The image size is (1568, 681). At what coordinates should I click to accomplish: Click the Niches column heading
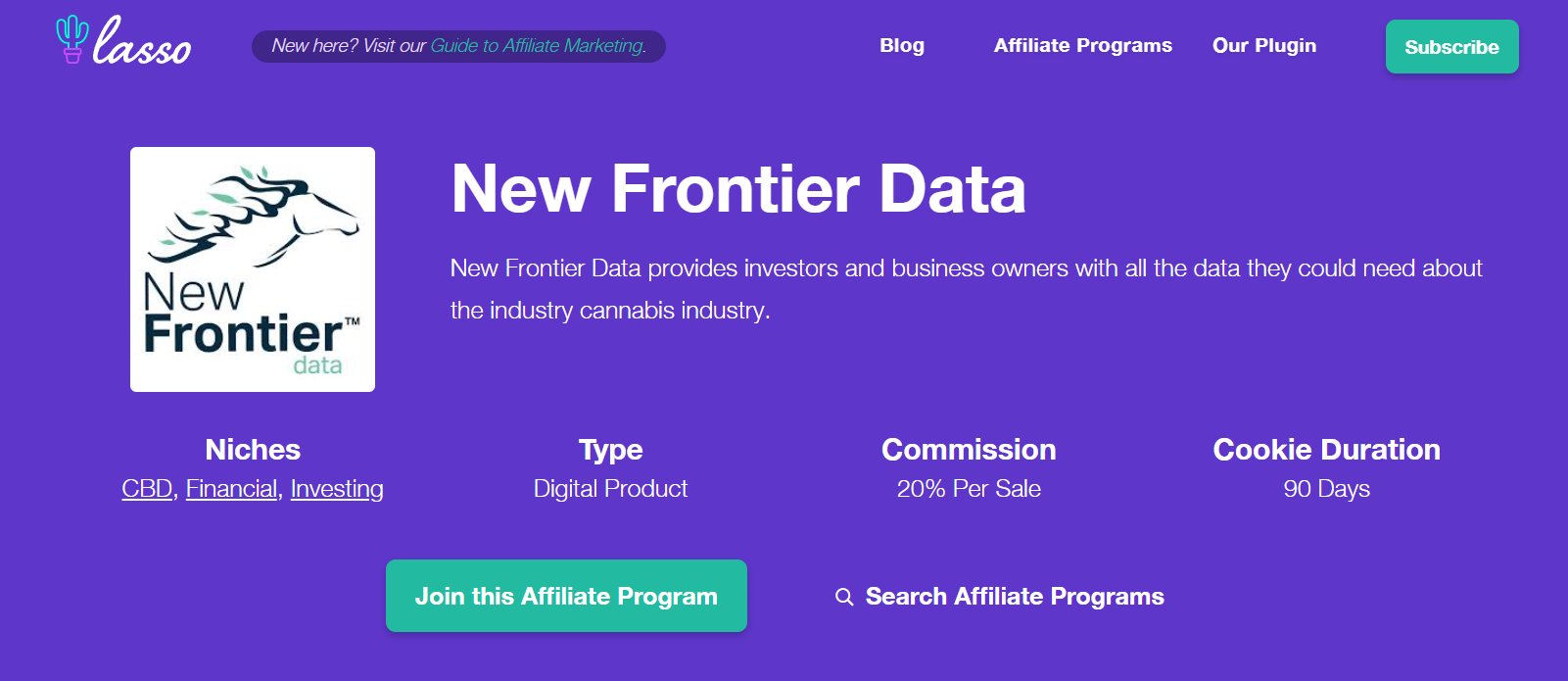(x=253, y=450)
